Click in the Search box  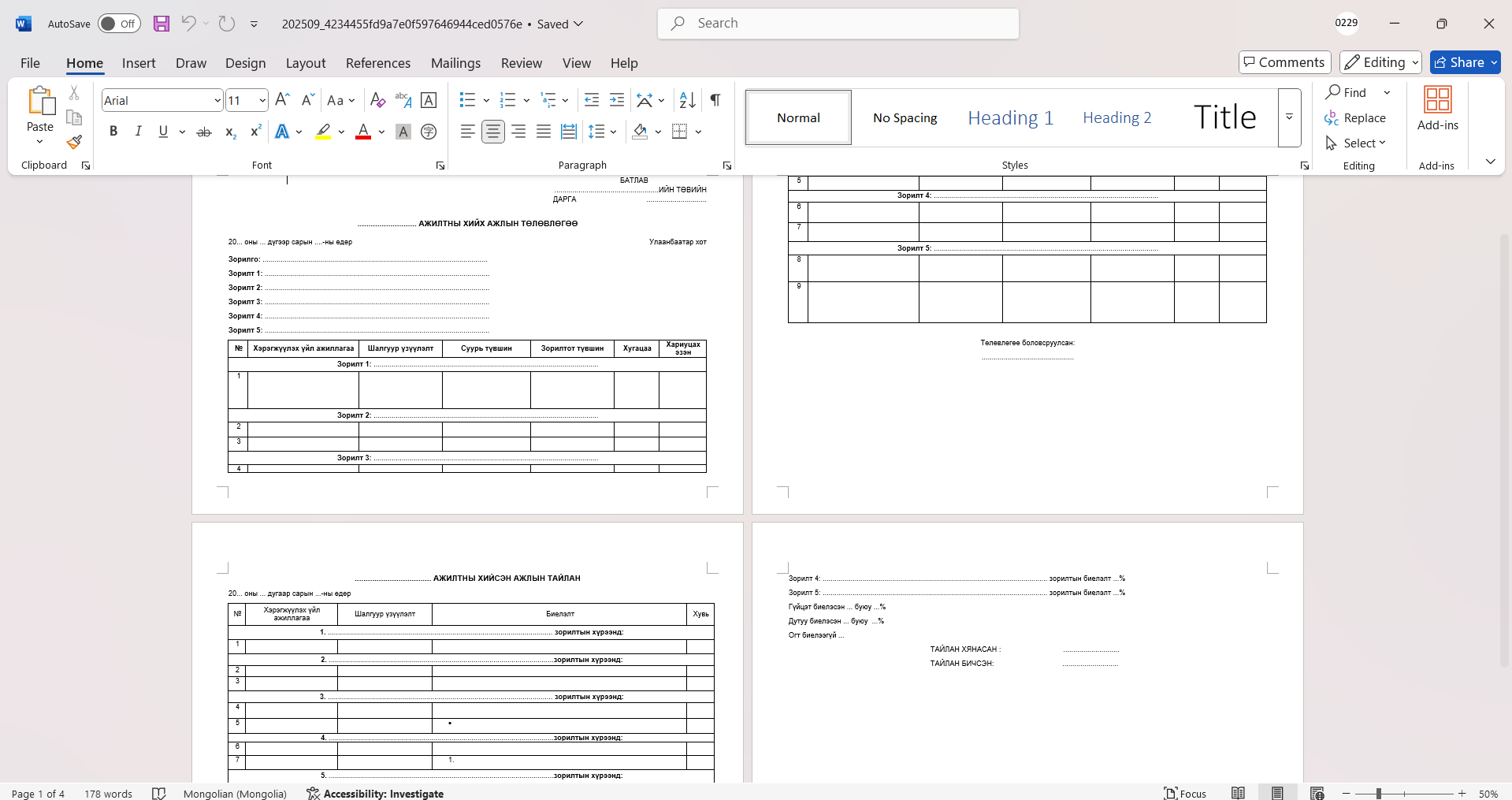(x=838, y=24)
